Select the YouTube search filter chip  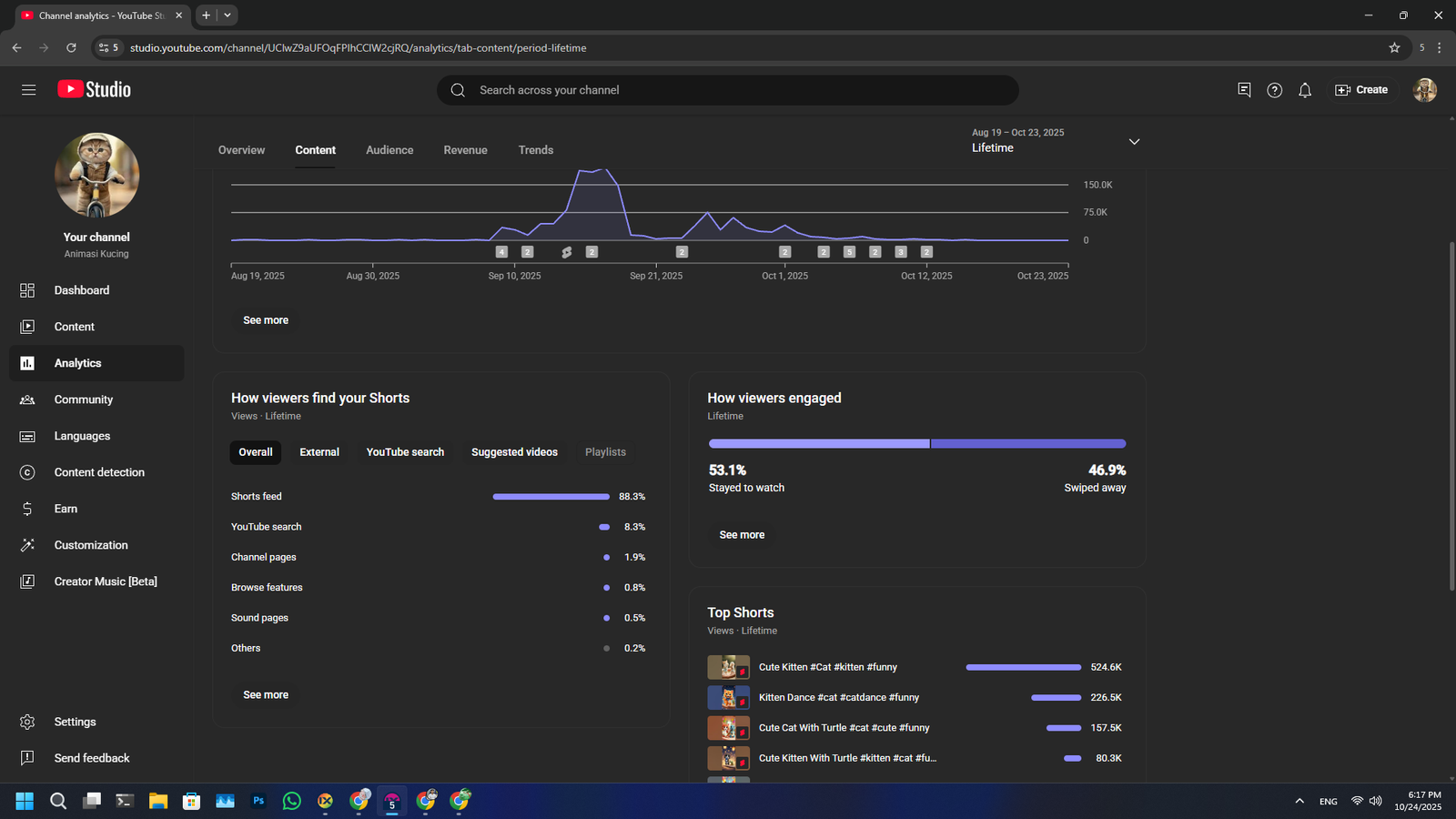pos(405,452)
